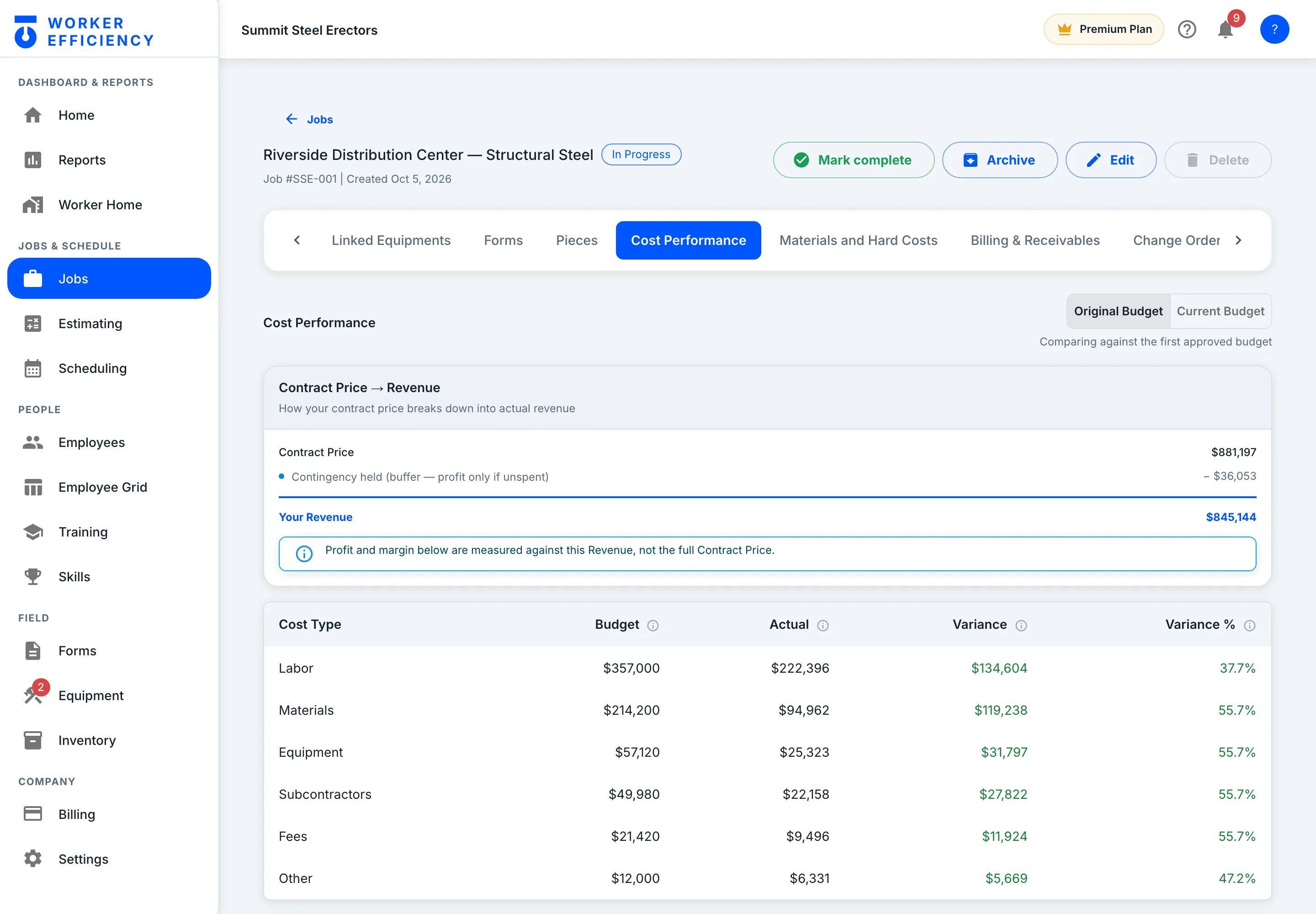This screenshot has height=914, width=1316.
Task: Go back to Jobs list link
Action: pos(309,119)
